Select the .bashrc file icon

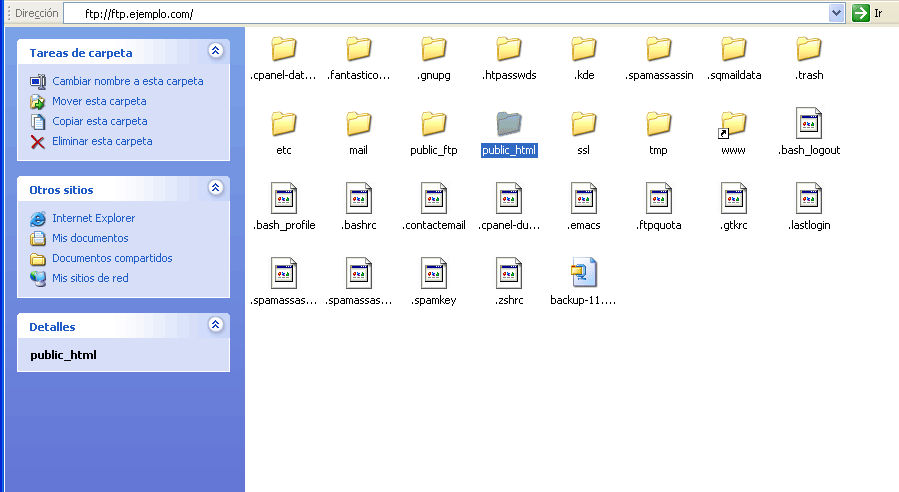[359, 198]
